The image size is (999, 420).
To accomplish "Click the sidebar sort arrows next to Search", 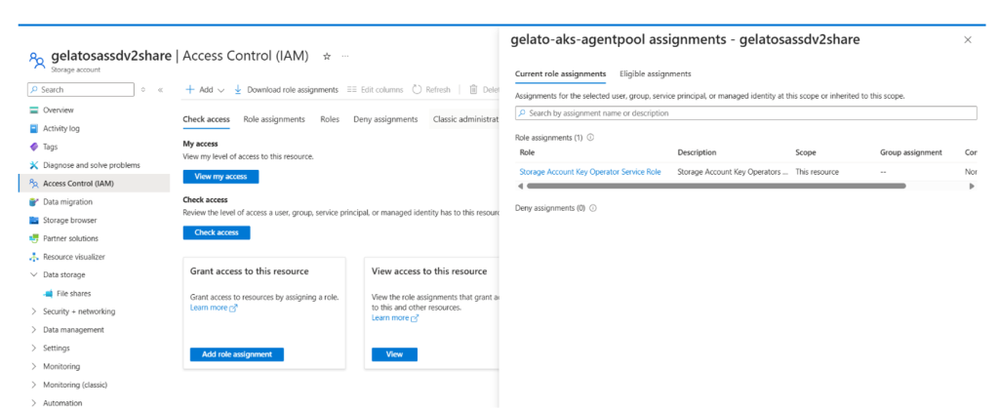I will click(143, 90).
